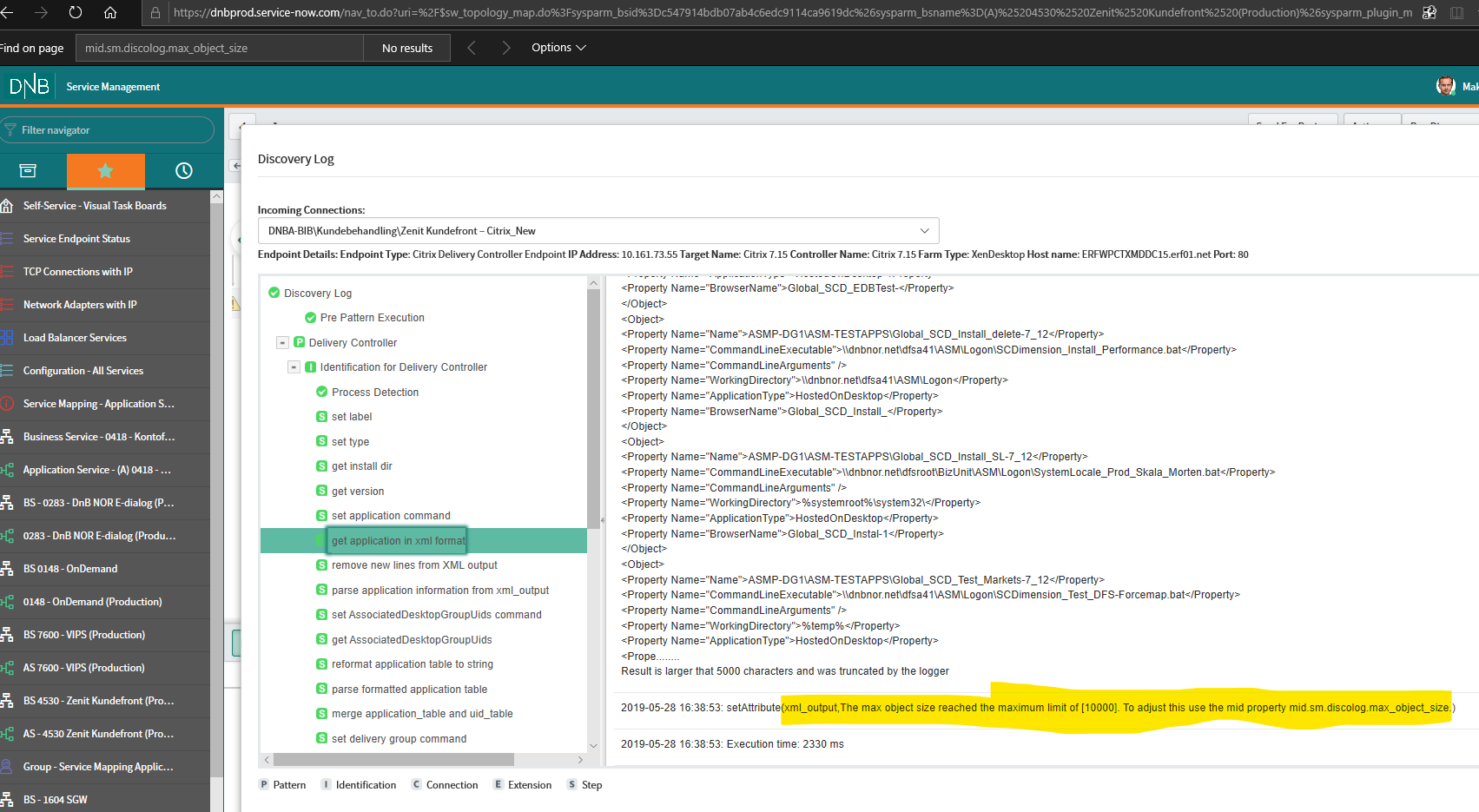Click the DNB logo
The width and height of the screenshot is (1479, 812).
point(29,86)
